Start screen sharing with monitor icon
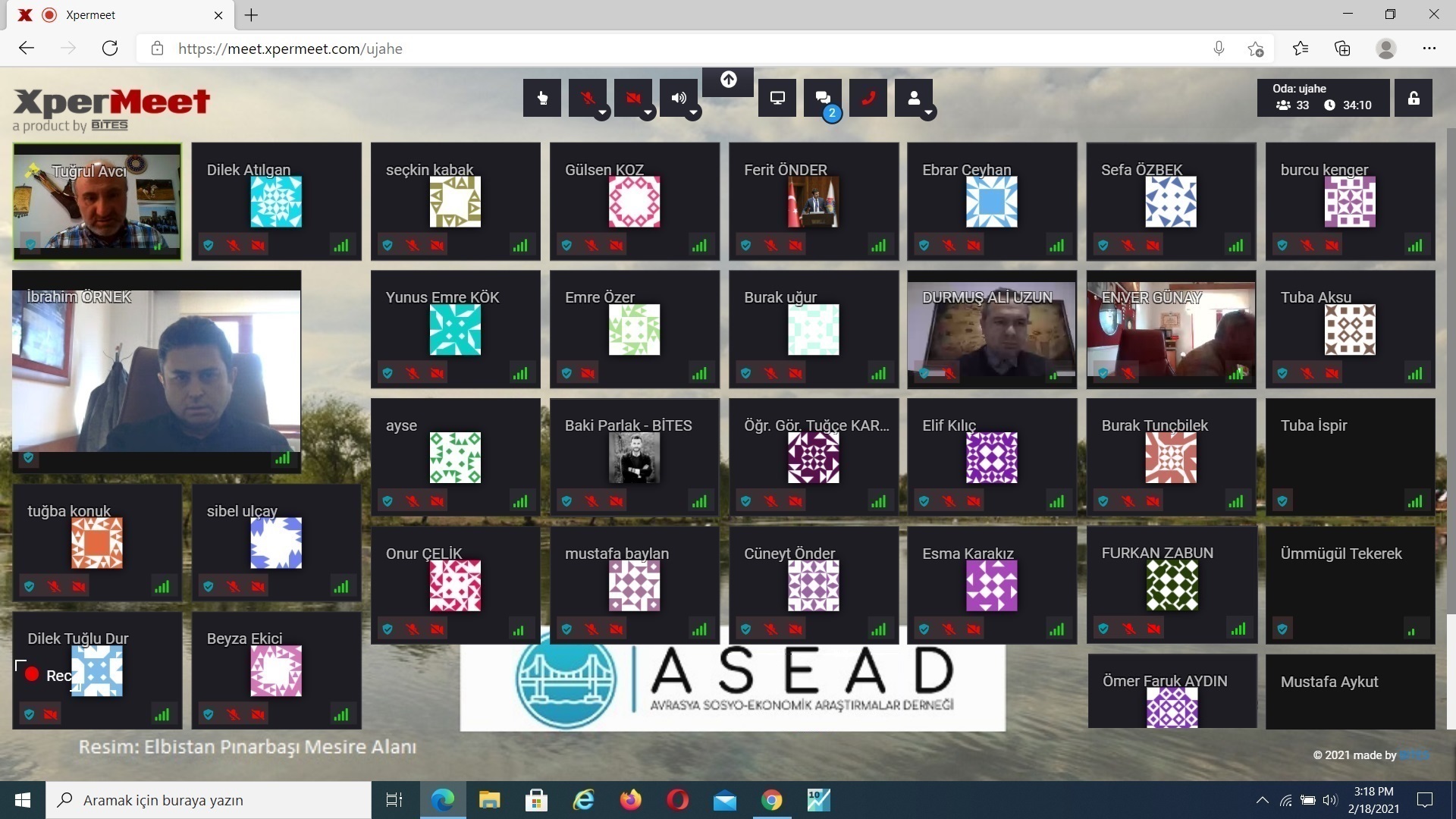 (x=777, y=98)
